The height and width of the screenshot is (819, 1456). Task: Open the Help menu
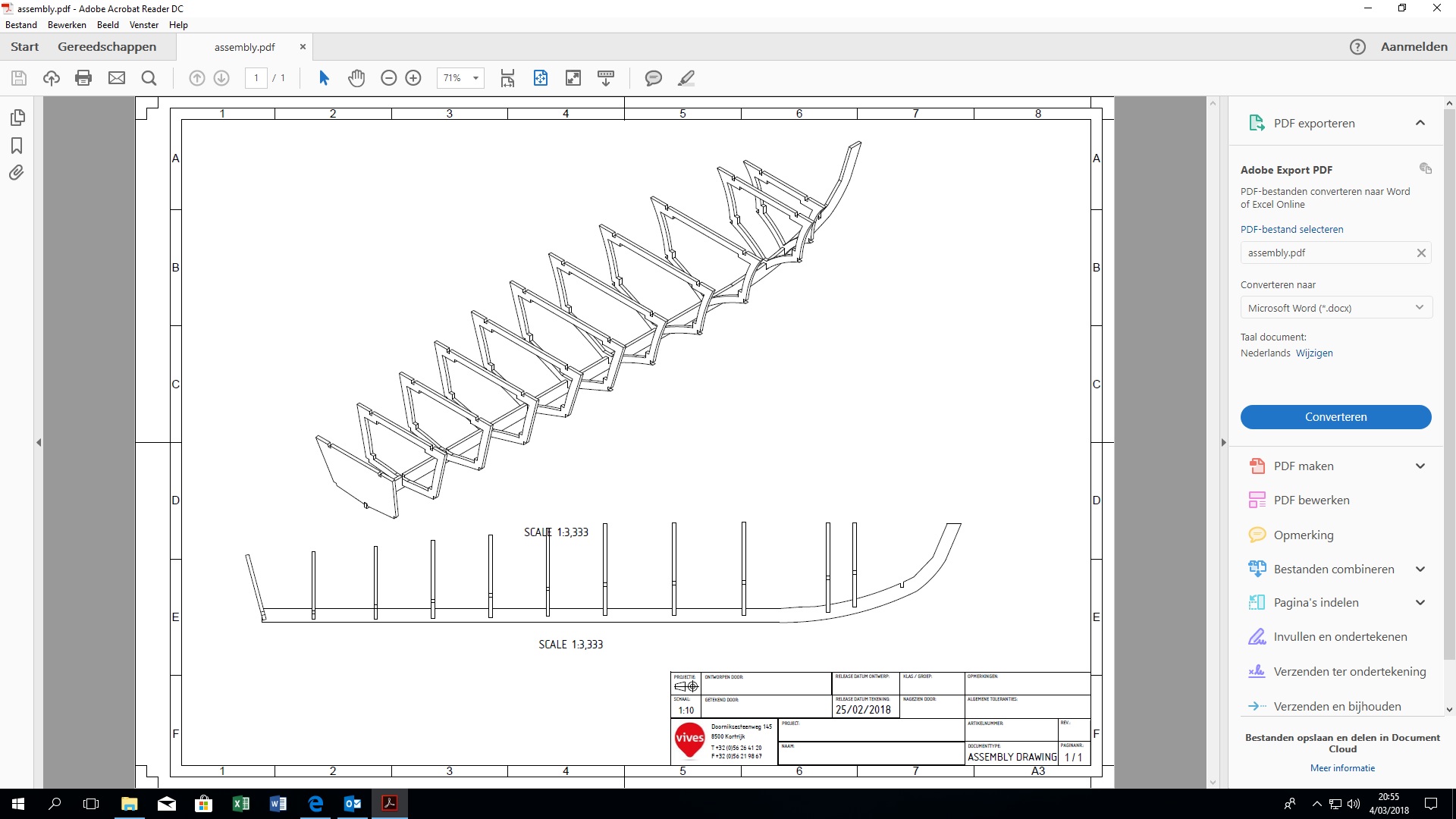click(178, 25)
